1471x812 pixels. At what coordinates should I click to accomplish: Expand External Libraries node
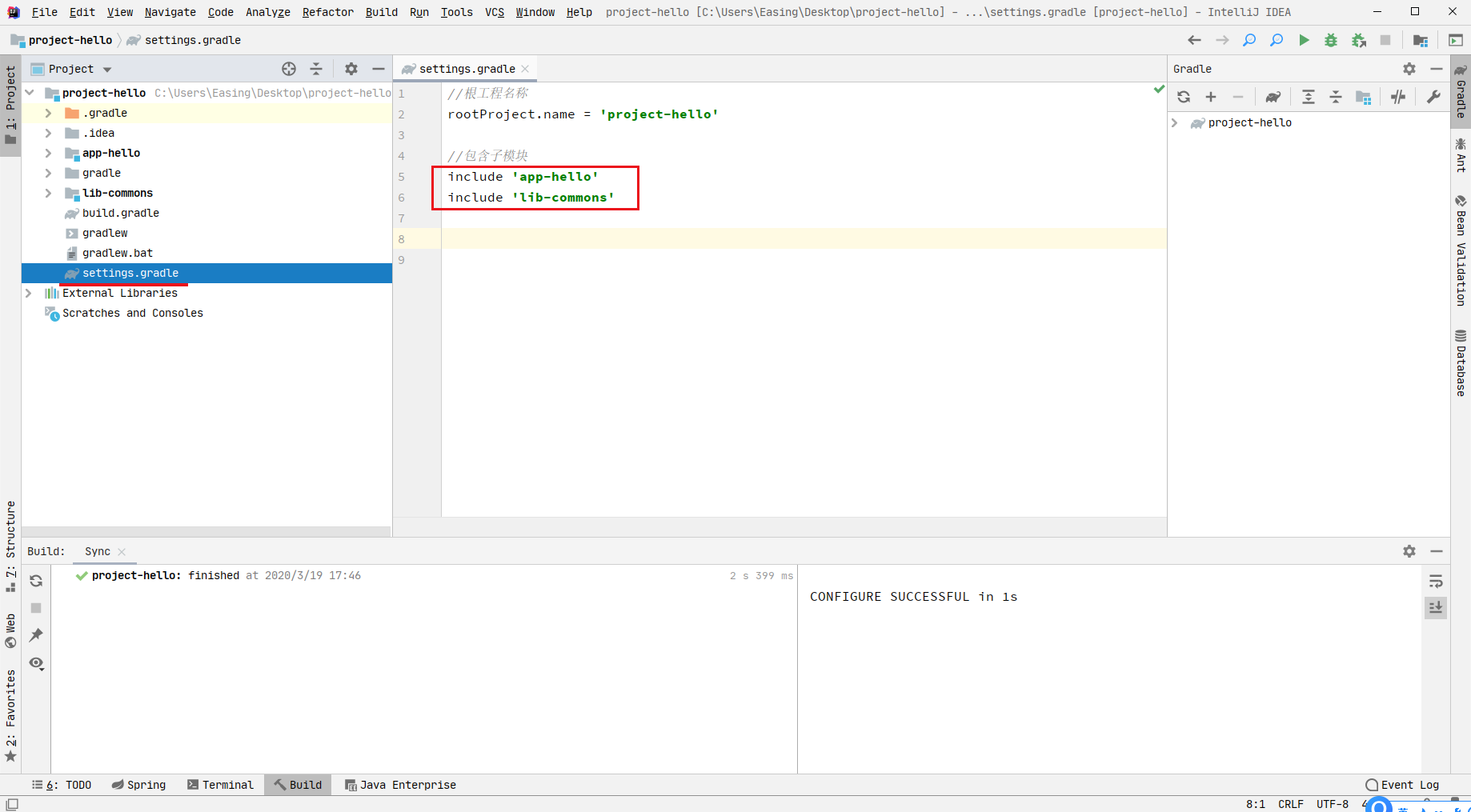[x=29, y=293]
